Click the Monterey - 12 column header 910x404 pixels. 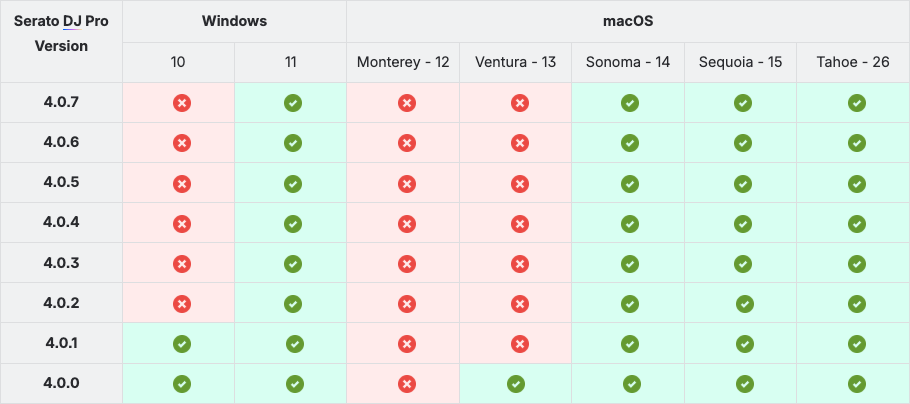click(403, 62)
